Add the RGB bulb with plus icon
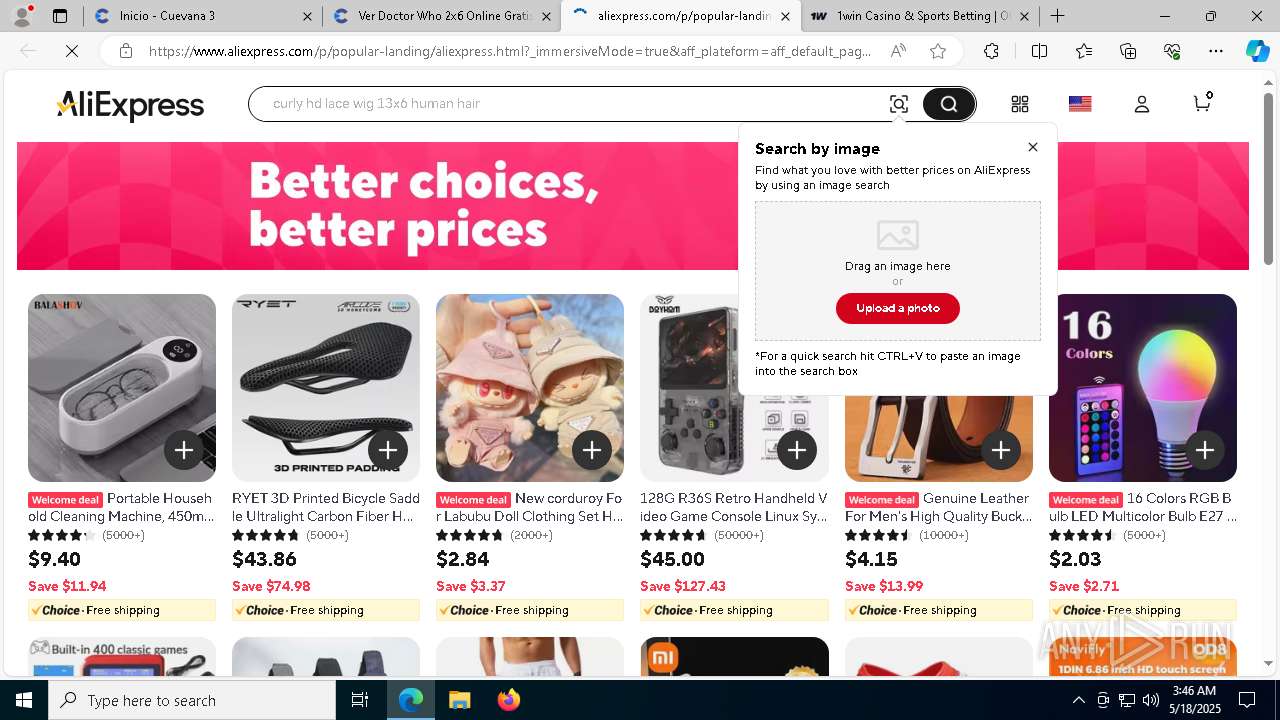Screen dimensions: 1280x720 coord(1205,450)
